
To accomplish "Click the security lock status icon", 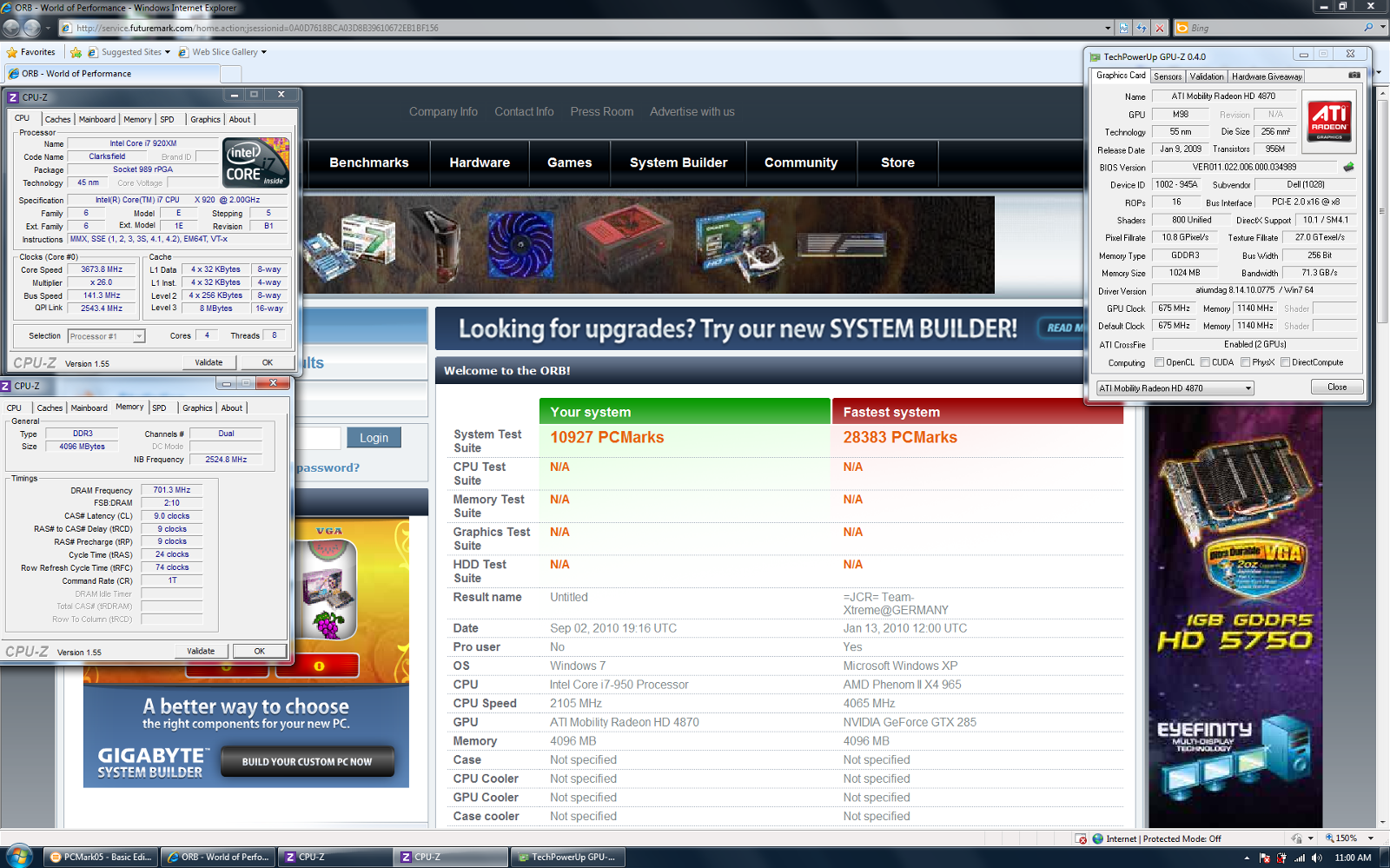I will pyautogui.click(x=1297, y=838).
